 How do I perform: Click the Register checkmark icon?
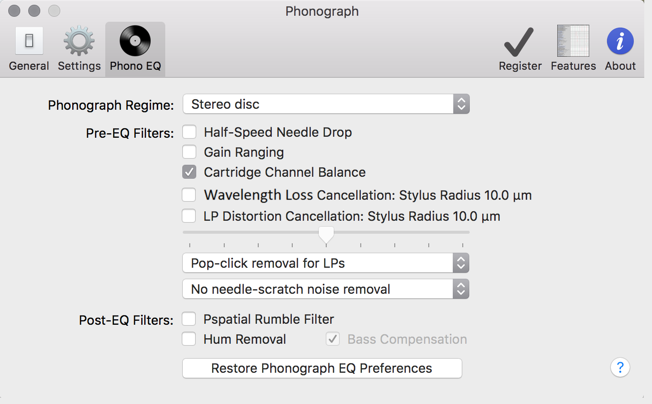(519, 42)
